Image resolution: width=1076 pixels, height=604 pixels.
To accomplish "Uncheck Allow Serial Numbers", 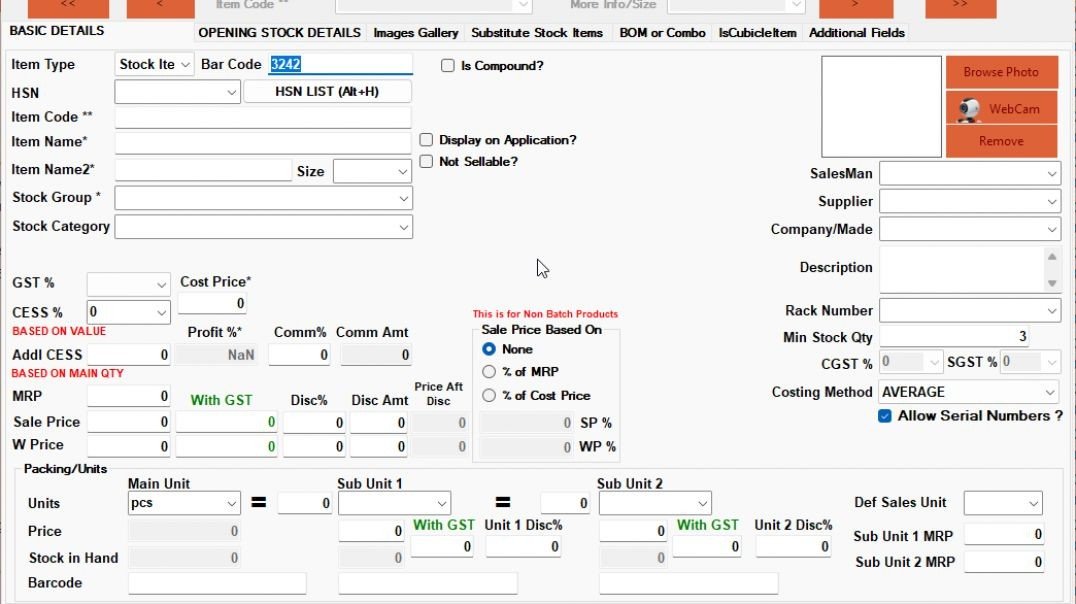I will (x=884, y=415).
